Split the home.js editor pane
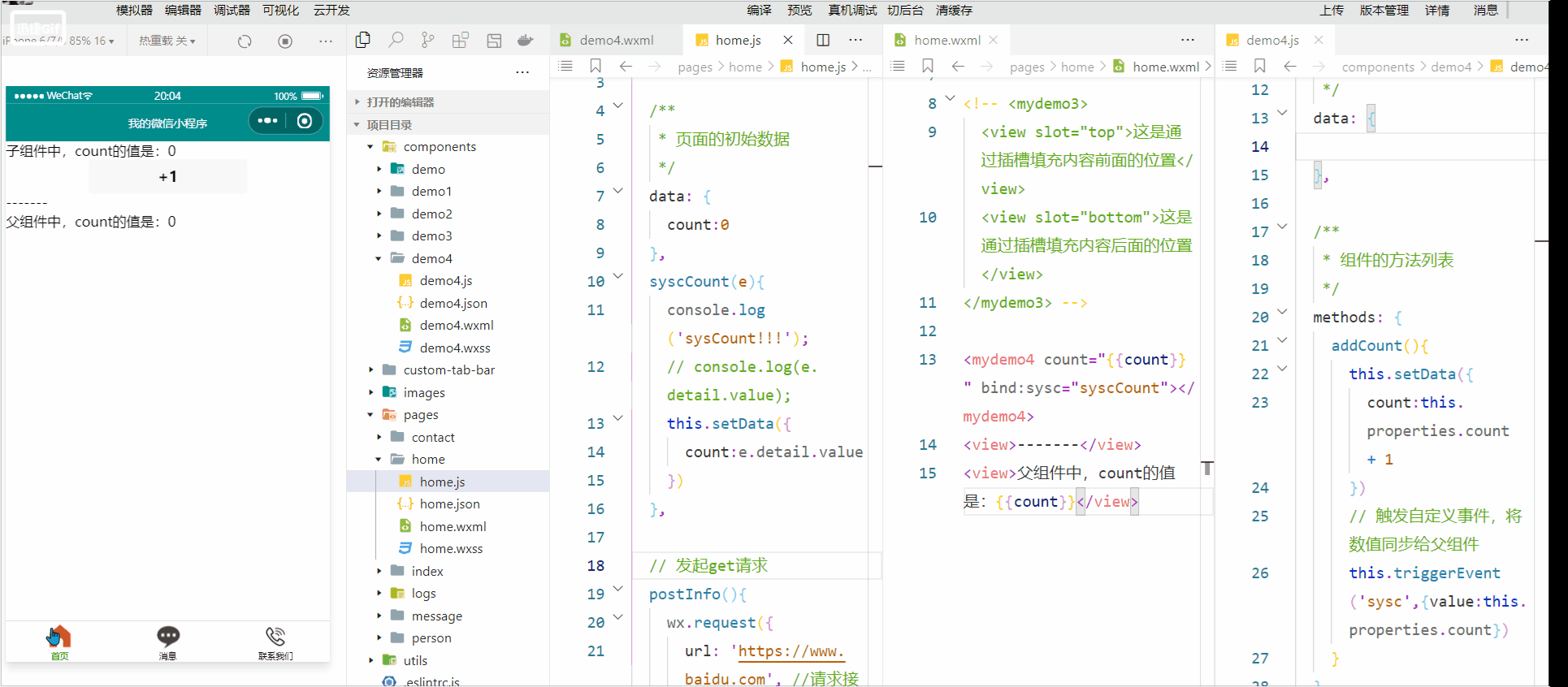Image resolution: width=1568 pixels, height=687 pixels. coord(823,40)
